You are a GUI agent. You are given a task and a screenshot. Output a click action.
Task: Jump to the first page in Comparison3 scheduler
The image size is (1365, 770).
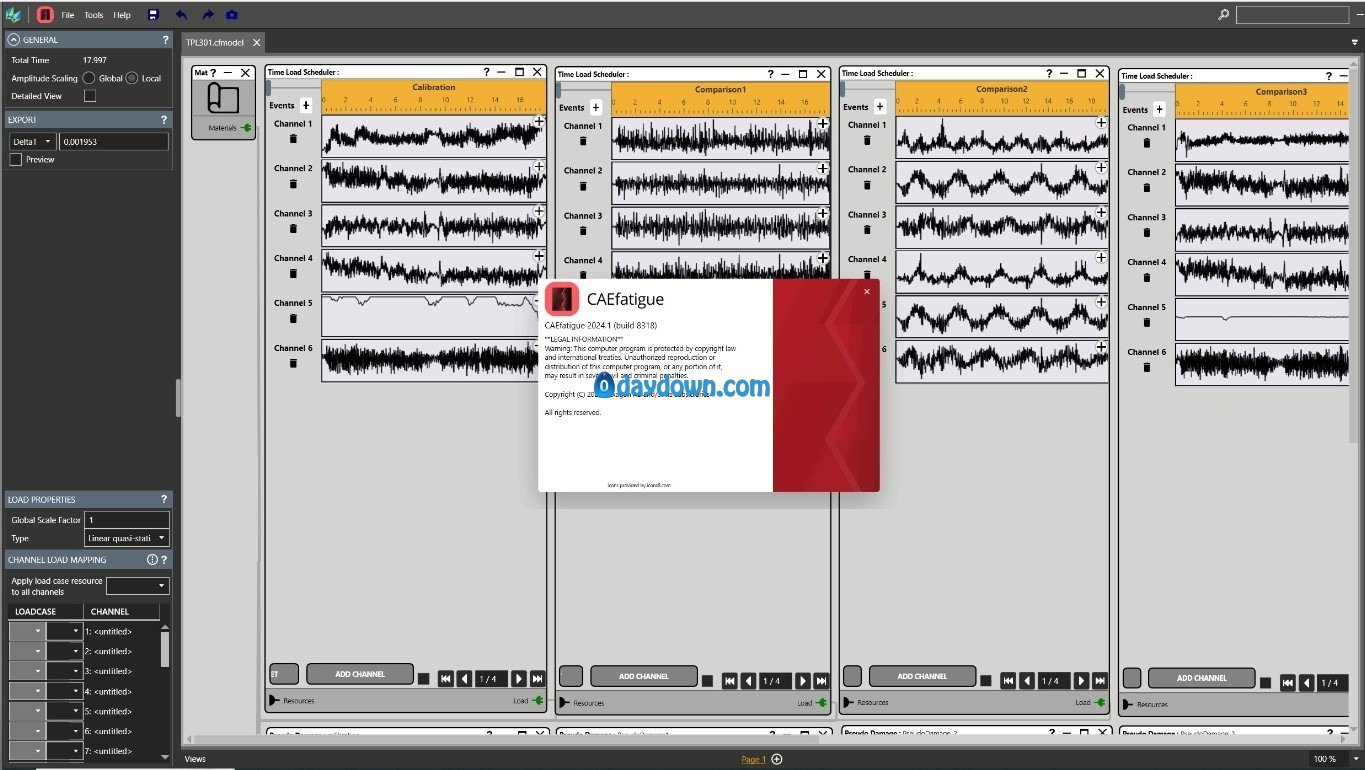coord(1287,683)
